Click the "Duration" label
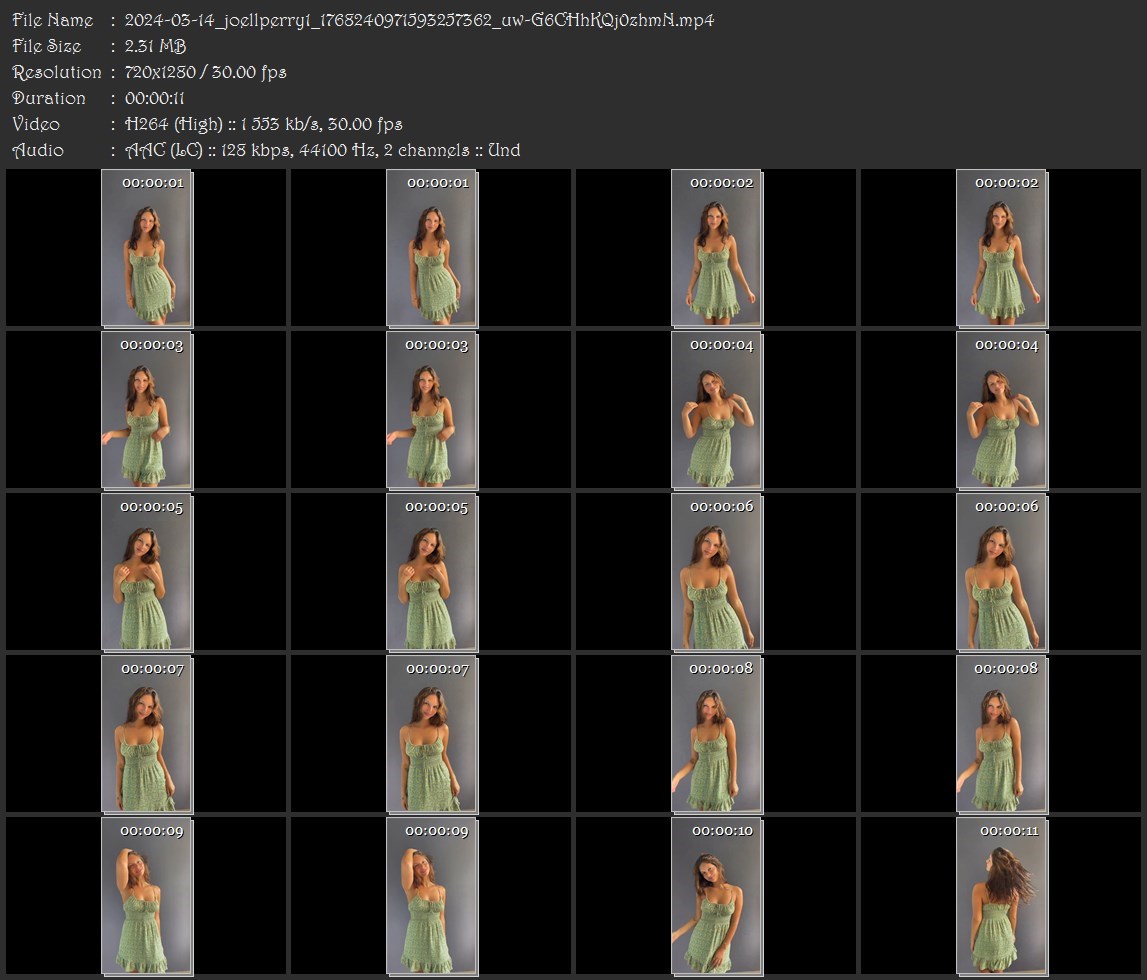1147x980 pixels. pos(48,98)
